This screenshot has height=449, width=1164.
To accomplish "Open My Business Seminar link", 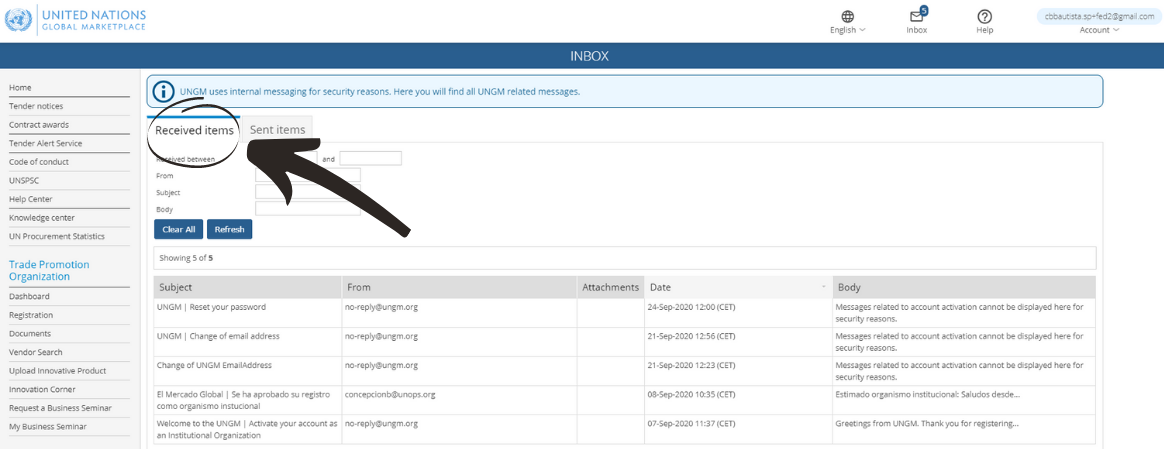I will click(x=48, y=426).
